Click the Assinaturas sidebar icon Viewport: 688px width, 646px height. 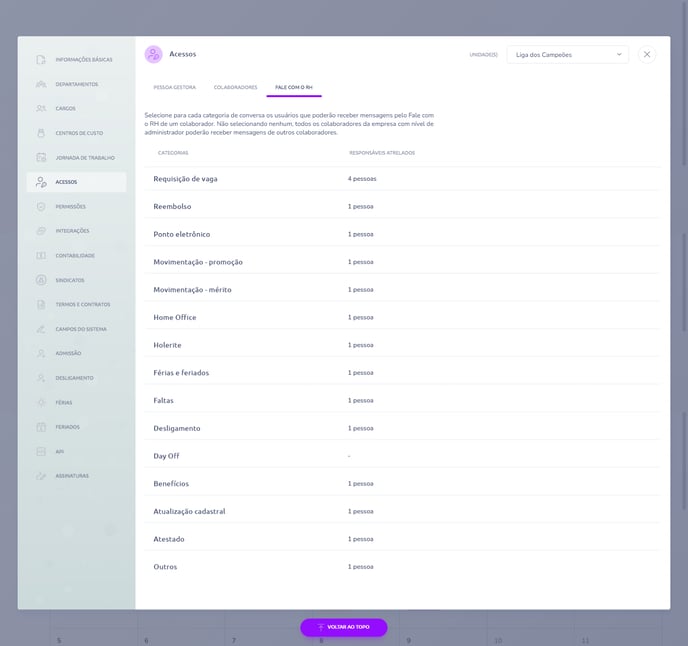(41, 476)
